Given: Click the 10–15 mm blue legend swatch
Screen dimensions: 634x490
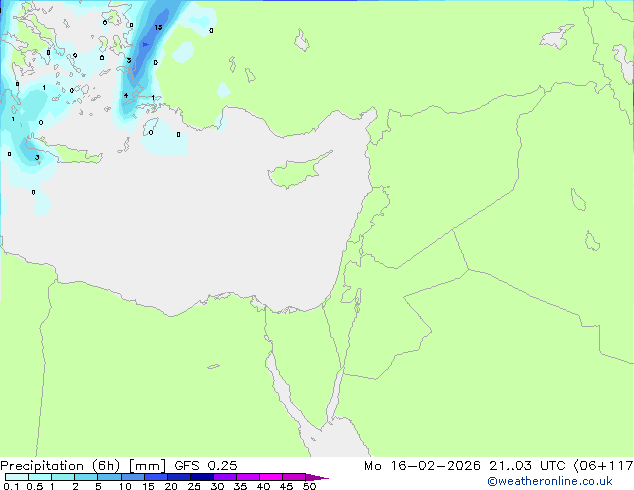Looking at the screenshot, I should [x=133, y=477].
